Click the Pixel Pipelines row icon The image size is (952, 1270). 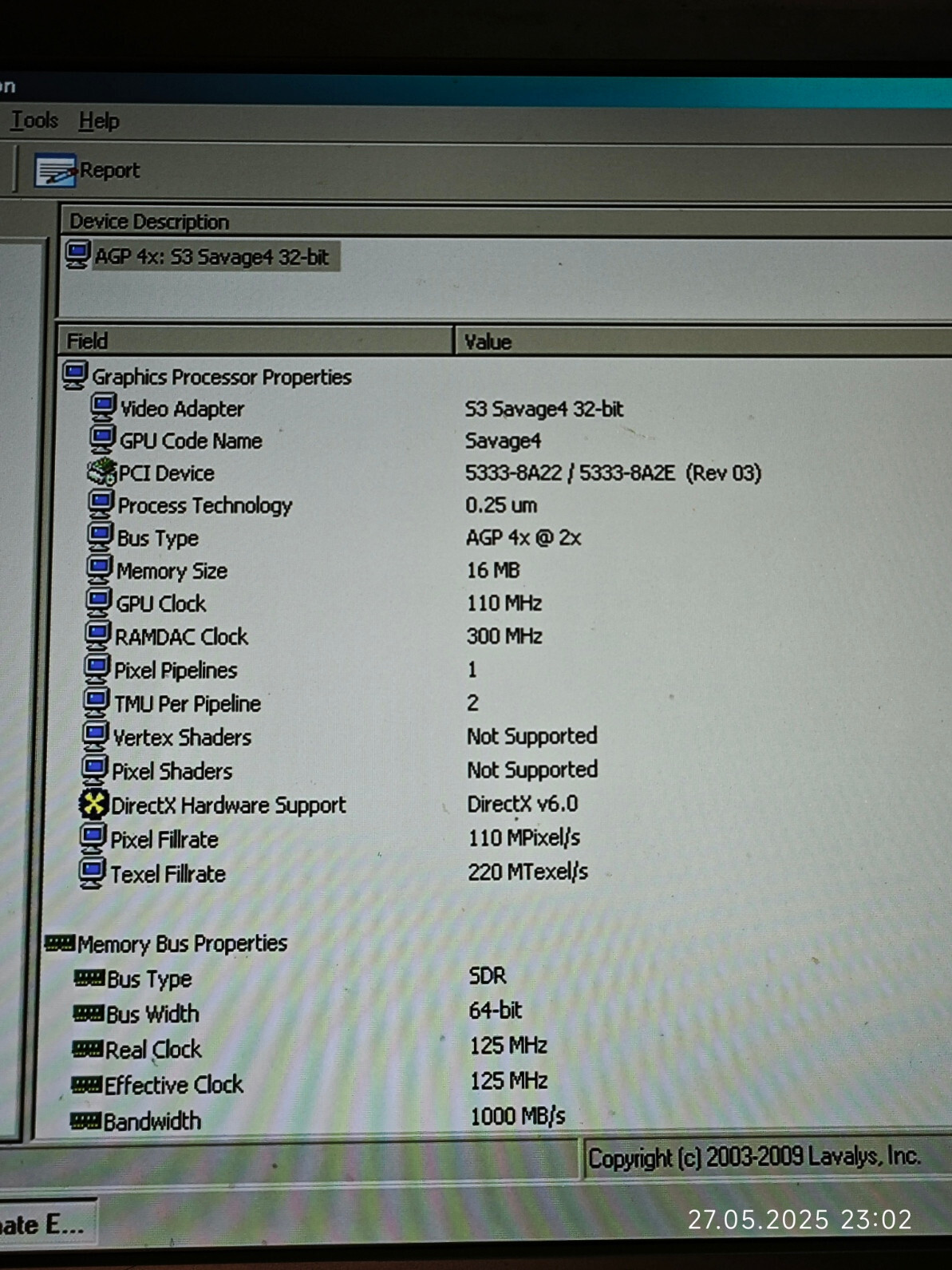tap(97, 669)
